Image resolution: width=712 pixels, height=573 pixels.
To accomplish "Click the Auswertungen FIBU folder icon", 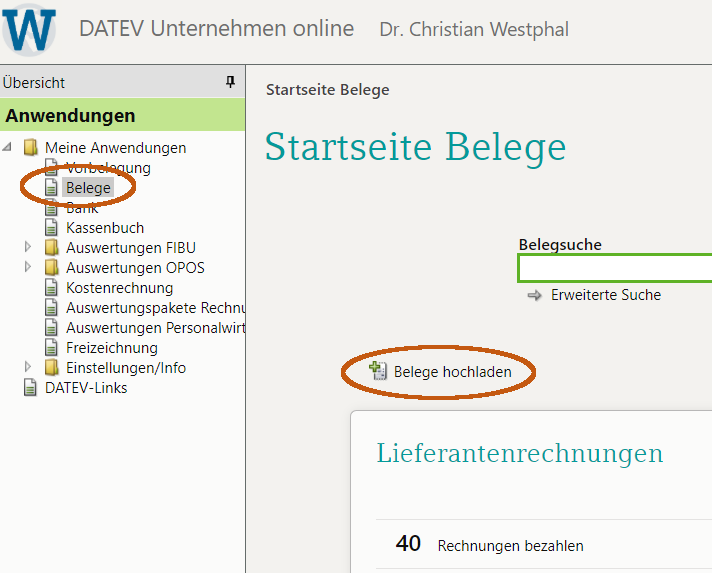I will pyautogui.click(x=52, y=247).
